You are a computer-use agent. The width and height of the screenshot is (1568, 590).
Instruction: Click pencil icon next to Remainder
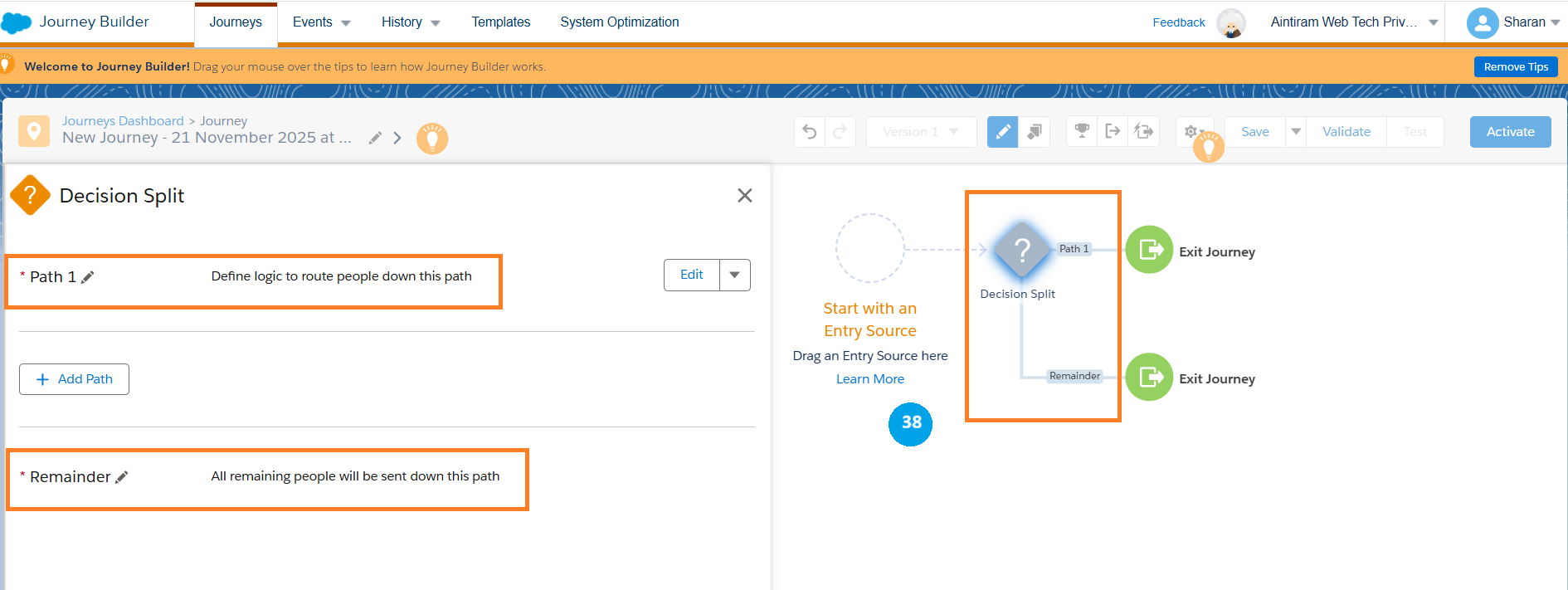[x=122, y=477]
